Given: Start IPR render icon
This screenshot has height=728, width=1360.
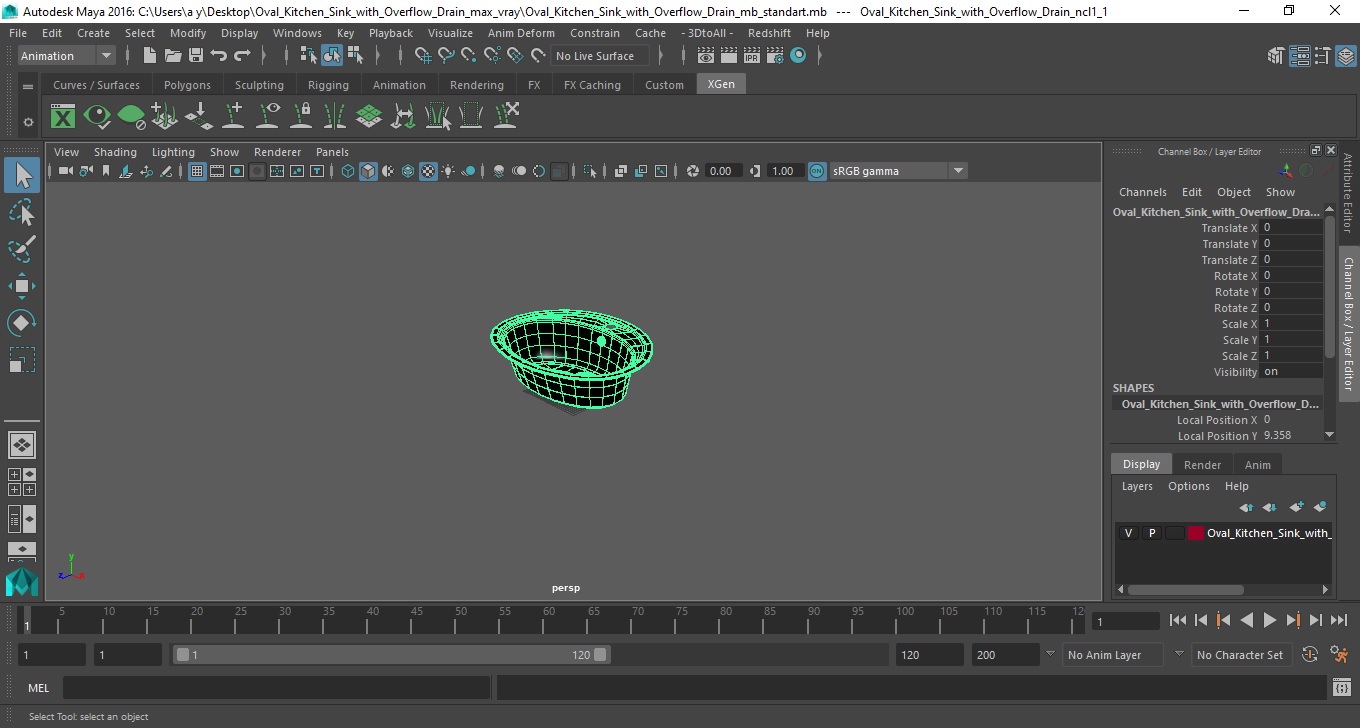Looking at the screenshot, I should tap(752, 56).
